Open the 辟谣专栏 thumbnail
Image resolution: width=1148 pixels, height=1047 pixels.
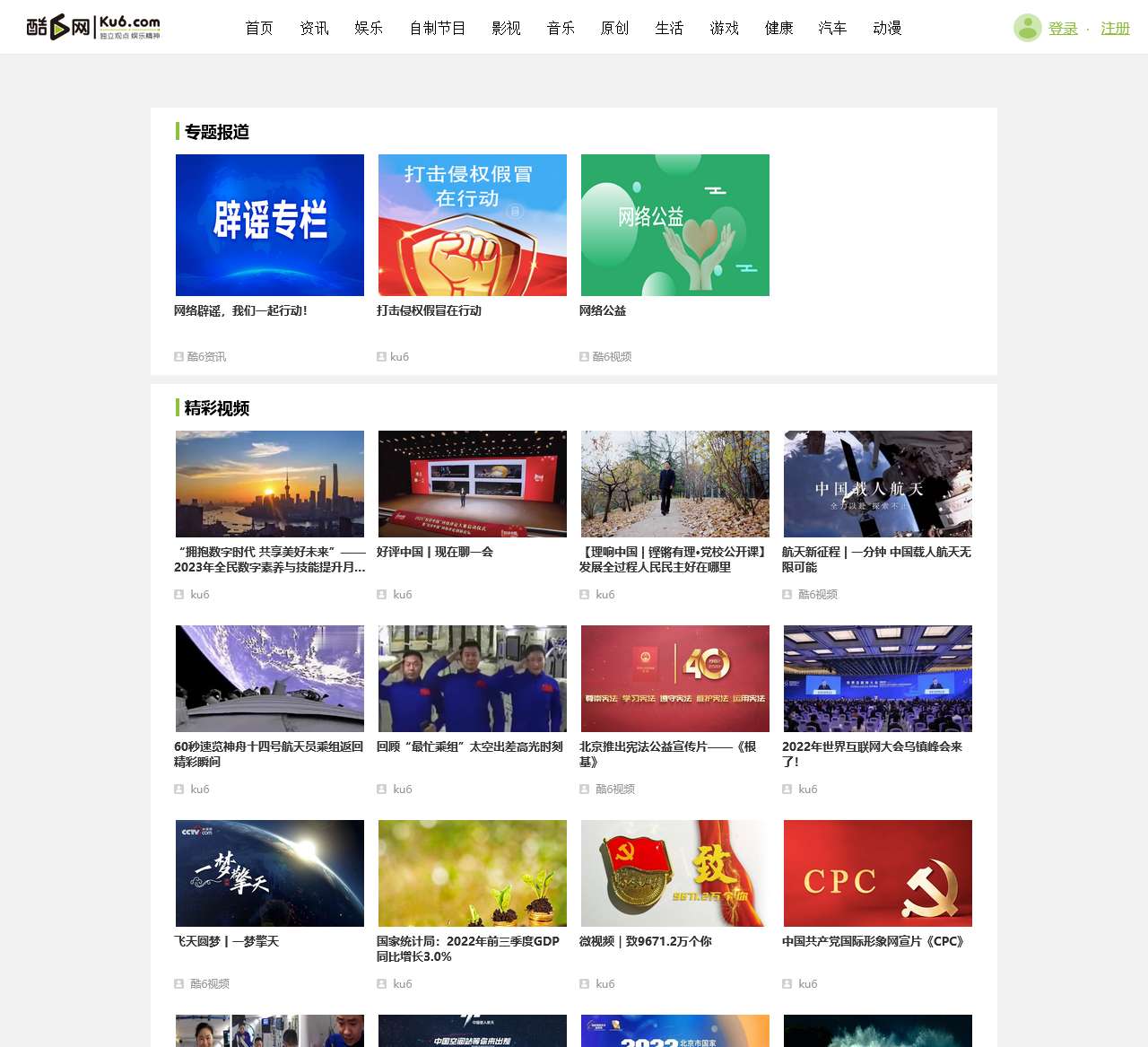click(270, 225)
